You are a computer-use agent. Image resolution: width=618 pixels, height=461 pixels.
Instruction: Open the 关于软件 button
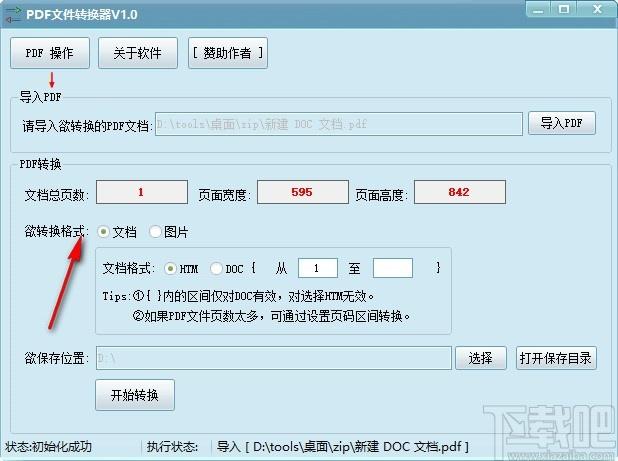(138, 53)
